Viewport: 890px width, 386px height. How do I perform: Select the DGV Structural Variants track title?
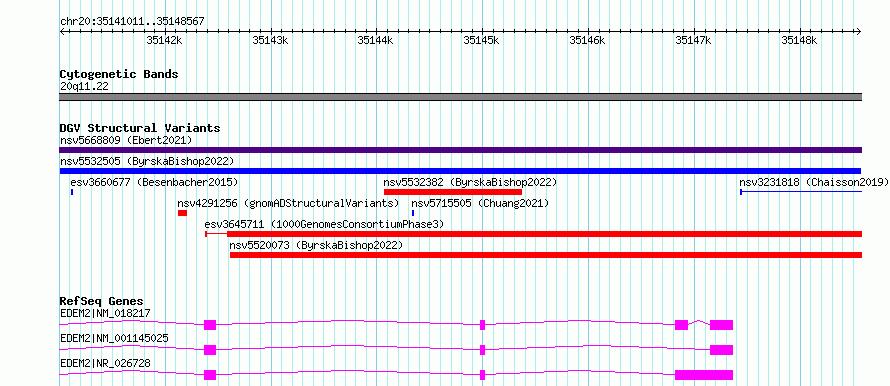(x=140, y=128)
